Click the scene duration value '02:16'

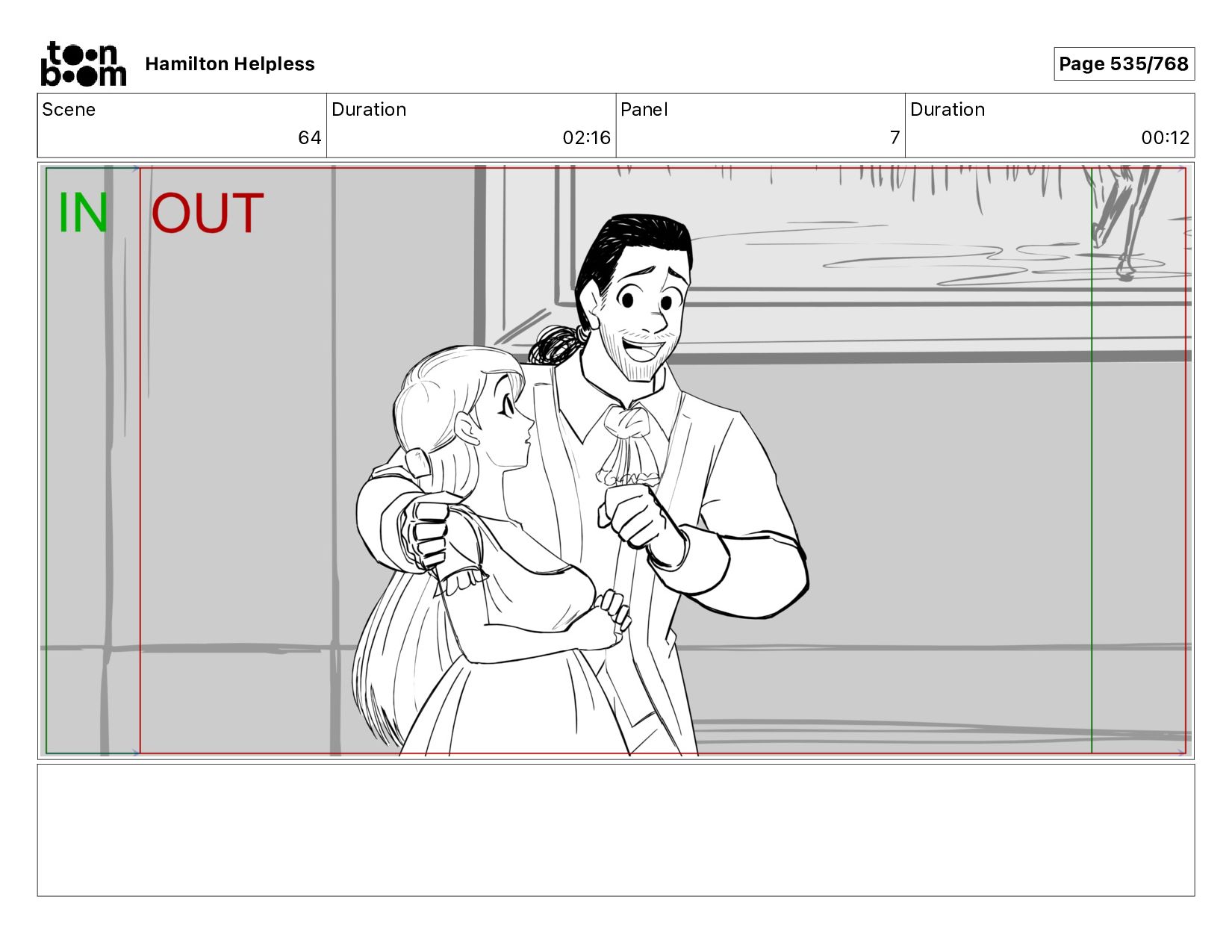click(586, 137)
